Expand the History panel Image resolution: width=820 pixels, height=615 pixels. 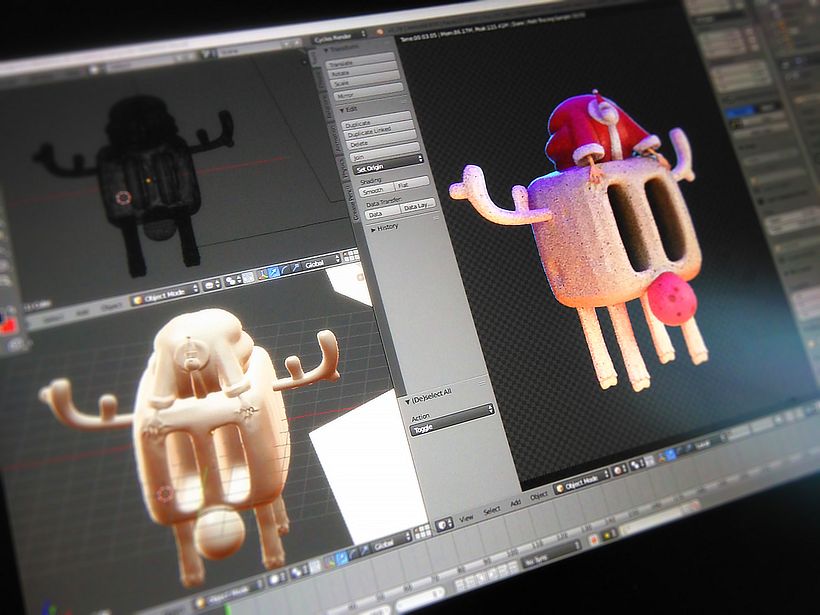coord(373,230)
